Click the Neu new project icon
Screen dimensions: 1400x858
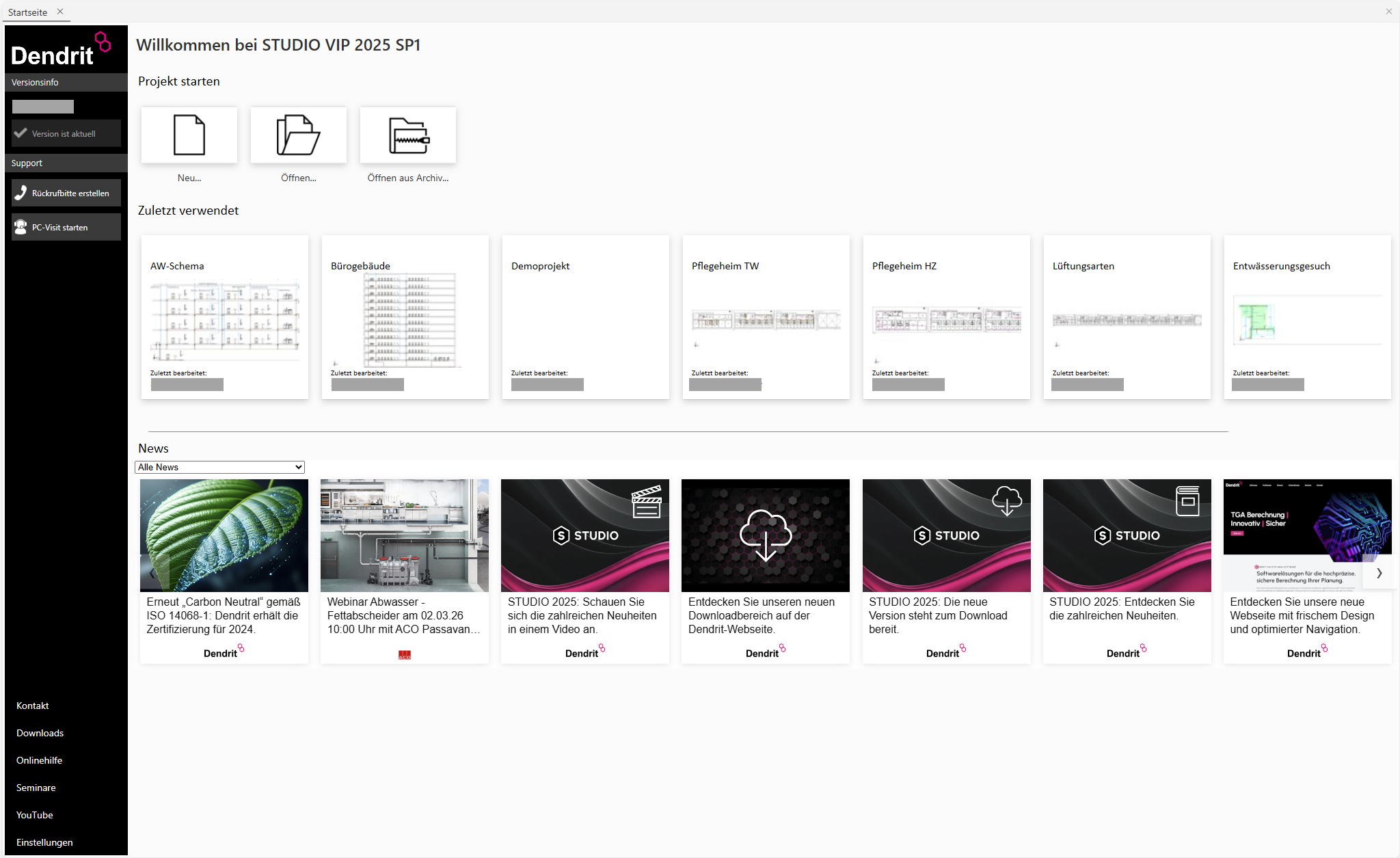tap(189, 135)
